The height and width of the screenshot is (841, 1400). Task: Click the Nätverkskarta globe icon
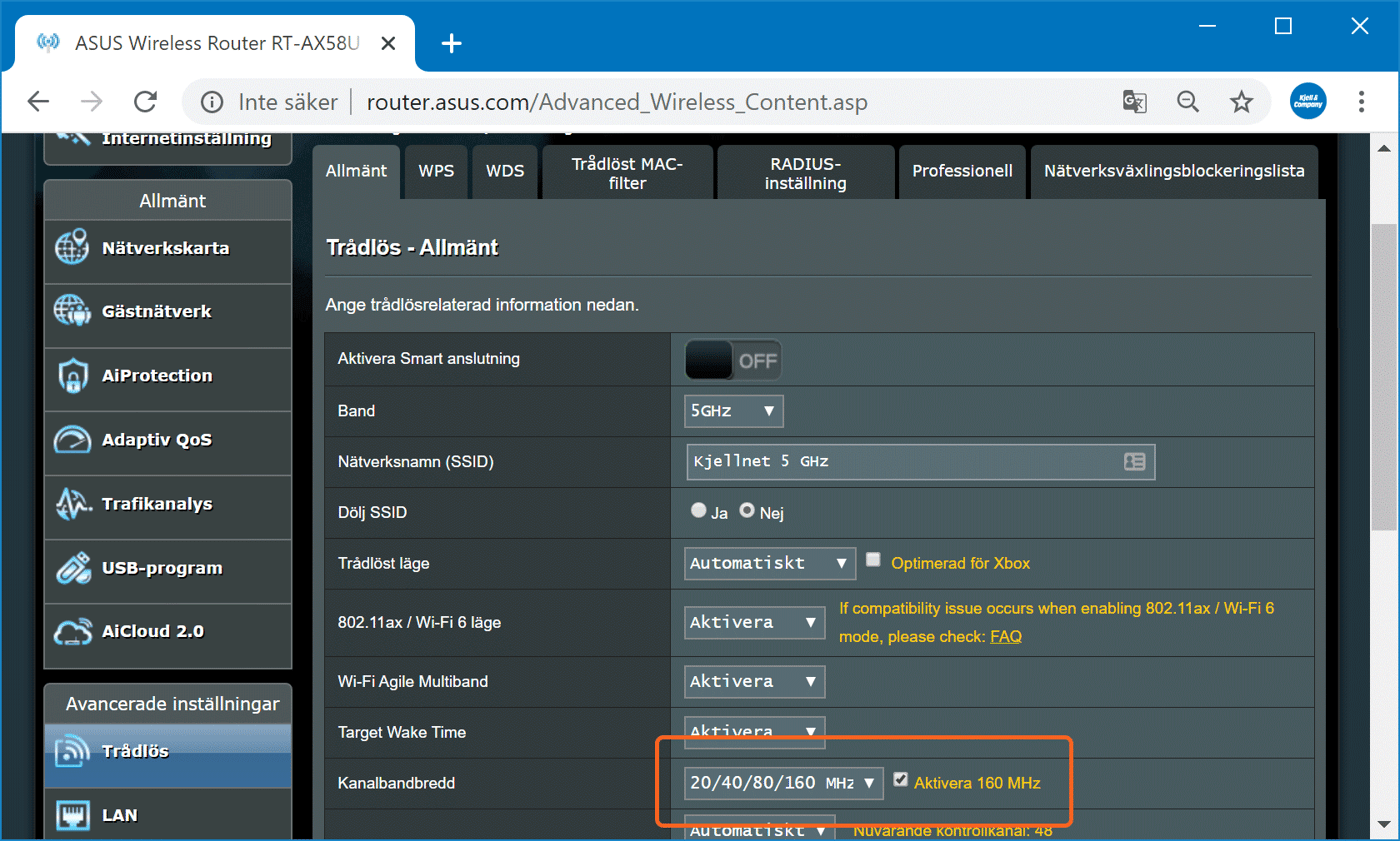click(73, 247)
